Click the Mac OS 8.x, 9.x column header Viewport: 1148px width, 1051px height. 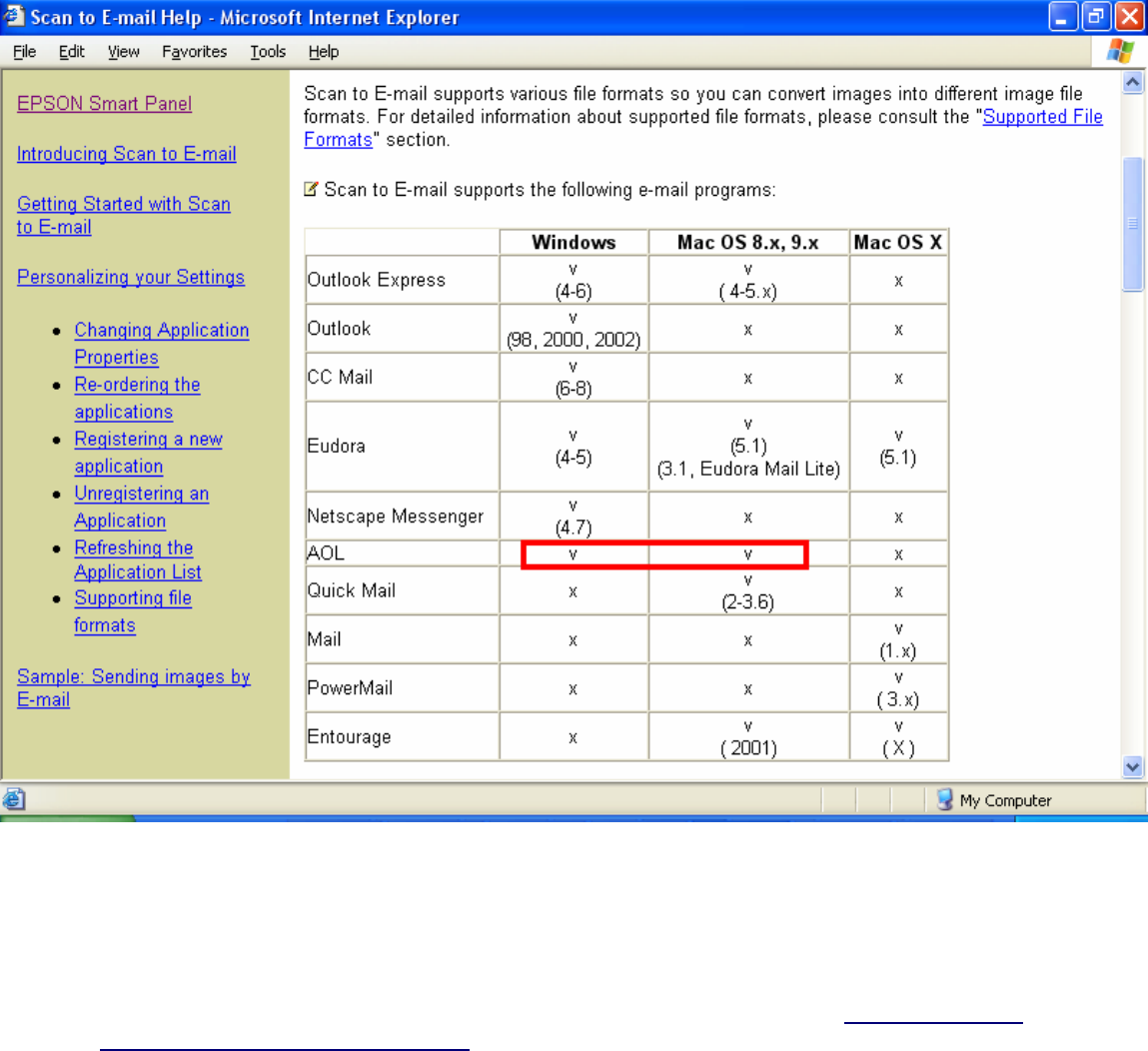pyautogui.click(x=747, y=242)
